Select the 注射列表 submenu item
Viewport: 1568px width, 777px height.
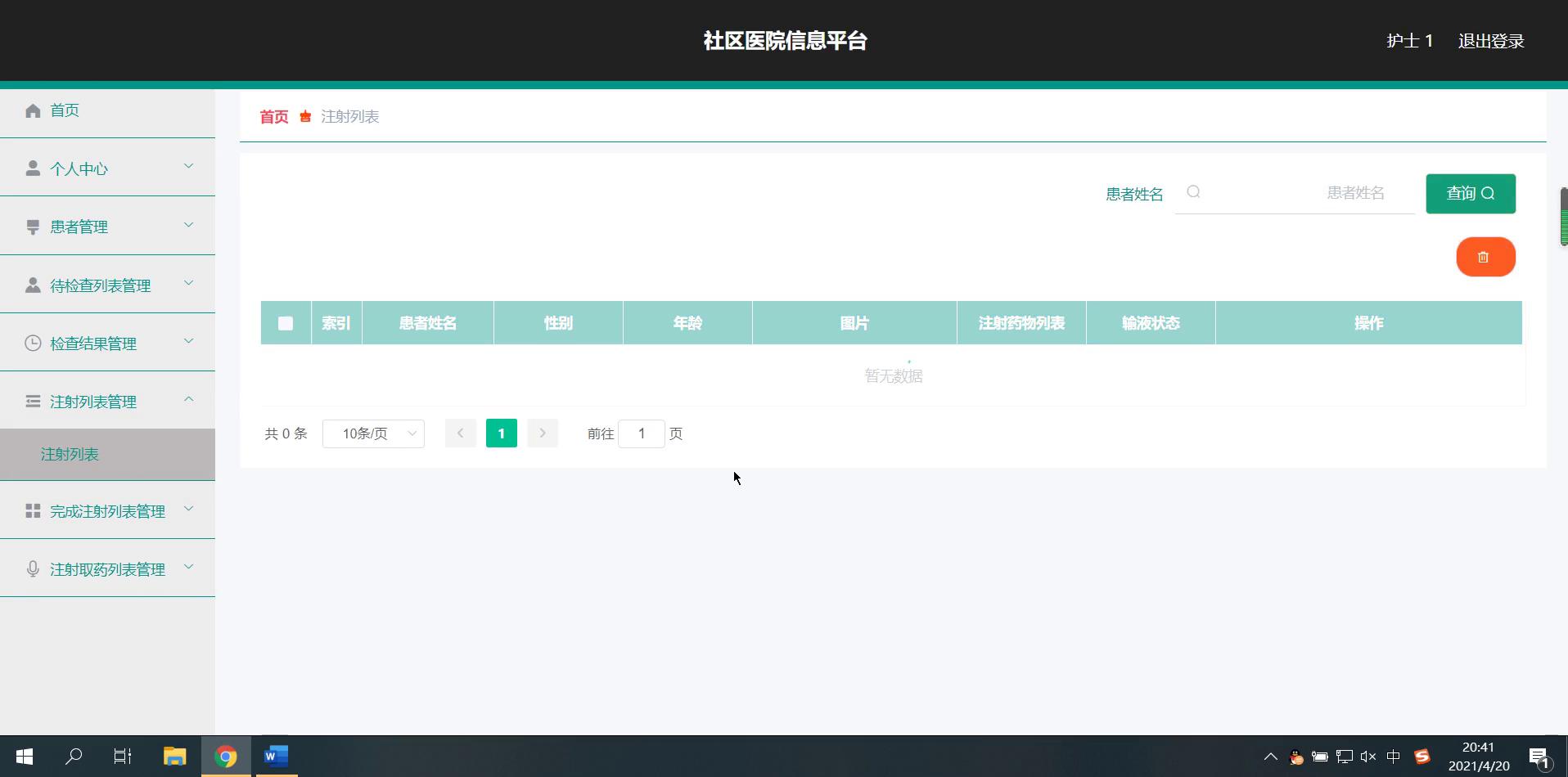tap(70, 455)
